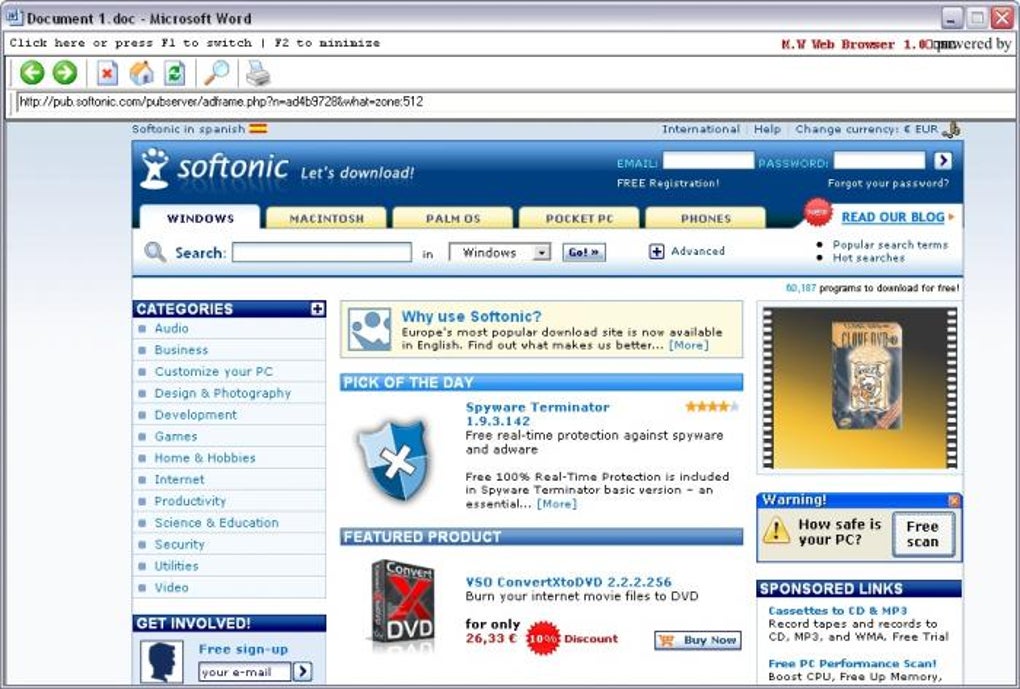
Task: Open the Design & Photography category
Action: pos(222,393)
